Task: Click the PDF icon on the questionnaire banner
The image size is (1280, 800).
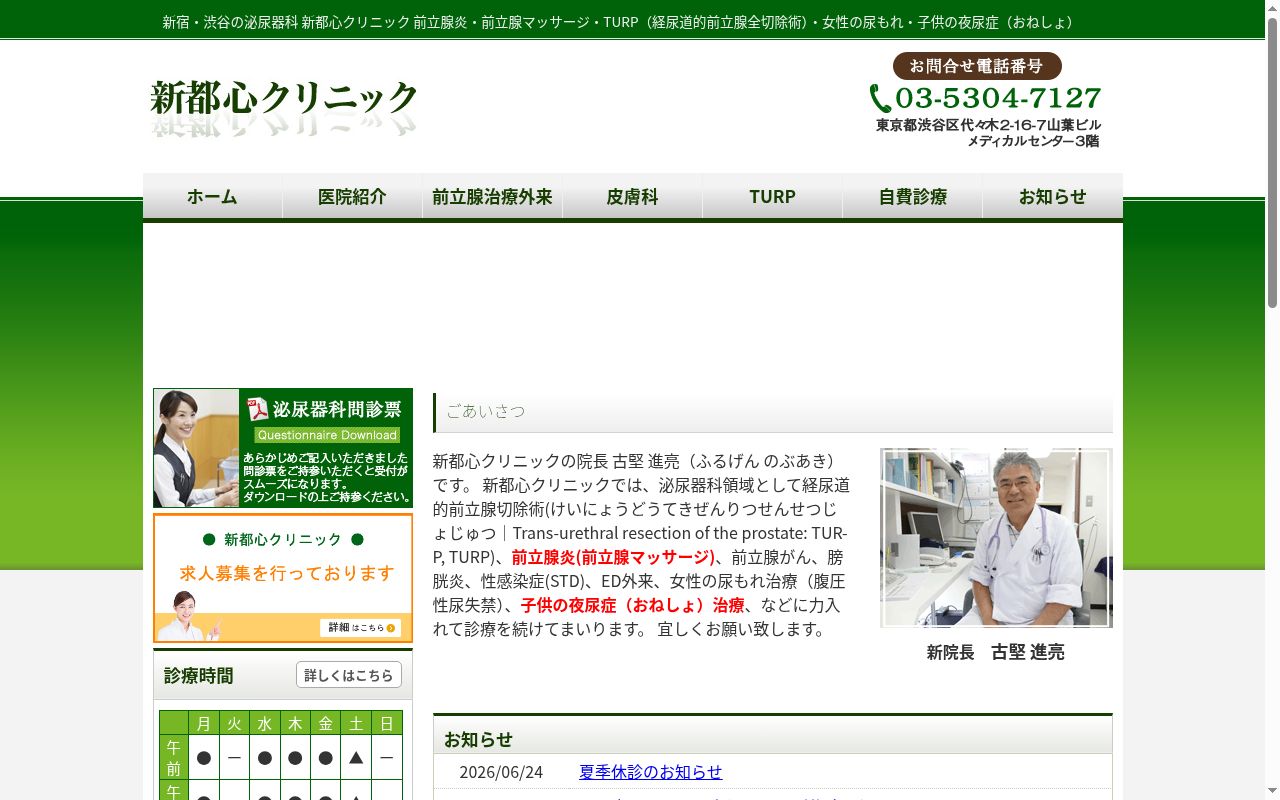Action: pos(258,409)
